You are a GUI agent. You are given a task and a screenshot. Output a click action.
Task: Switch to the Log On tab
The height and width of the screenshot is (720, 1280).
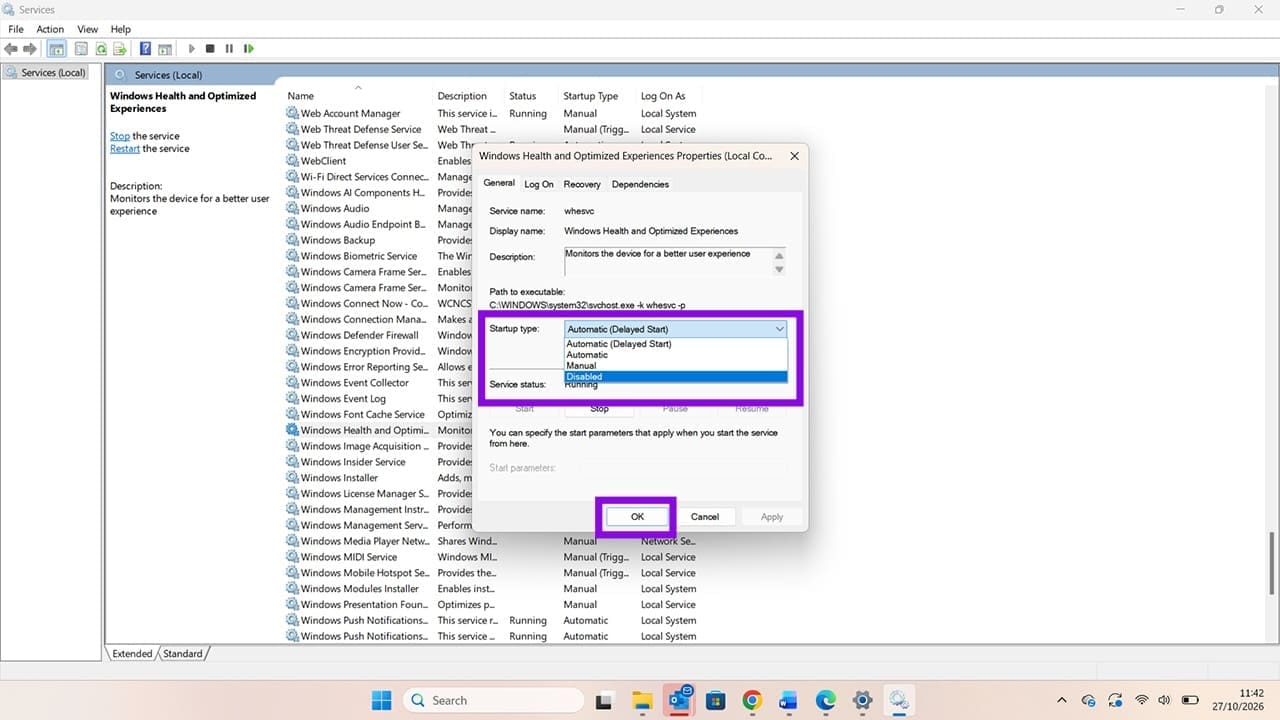(539, 184)
